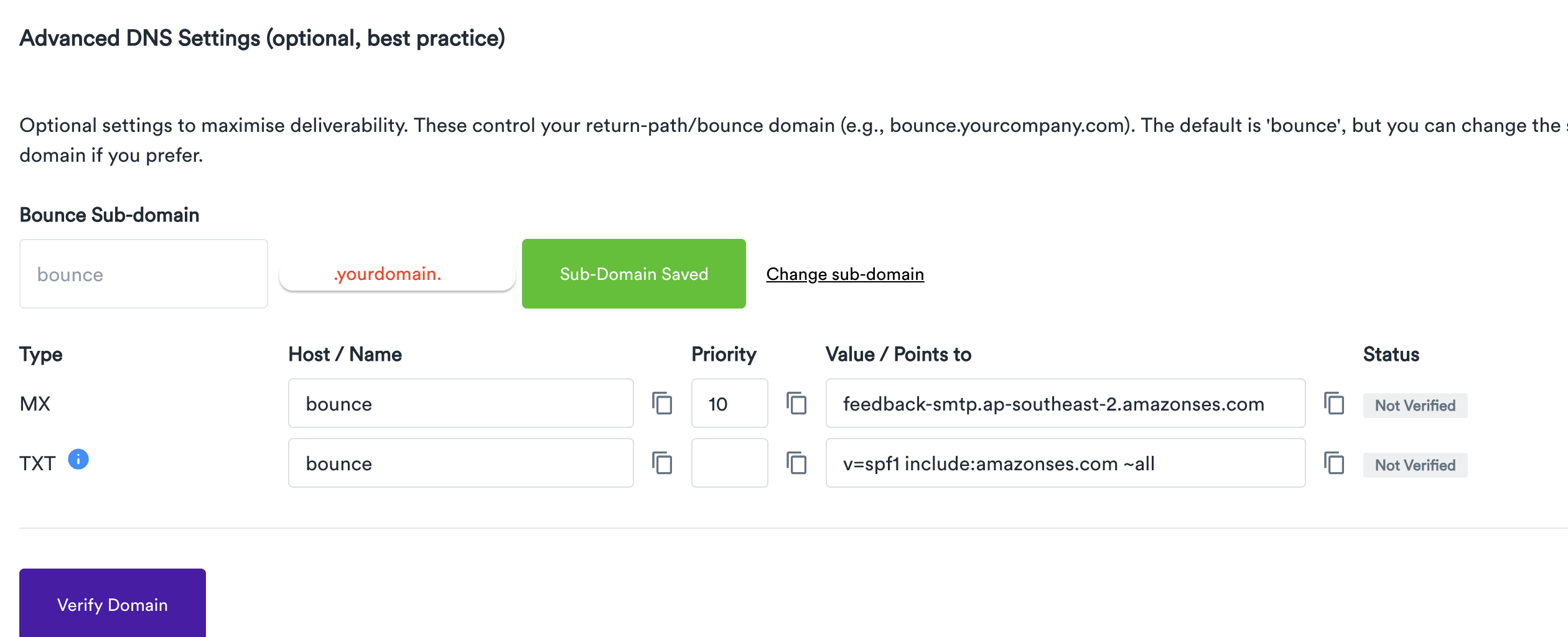The height and width of the screenshot is (637, 1568).
Task: Select the v=spf1 TXT value input
Action: tap(1065, 463)
